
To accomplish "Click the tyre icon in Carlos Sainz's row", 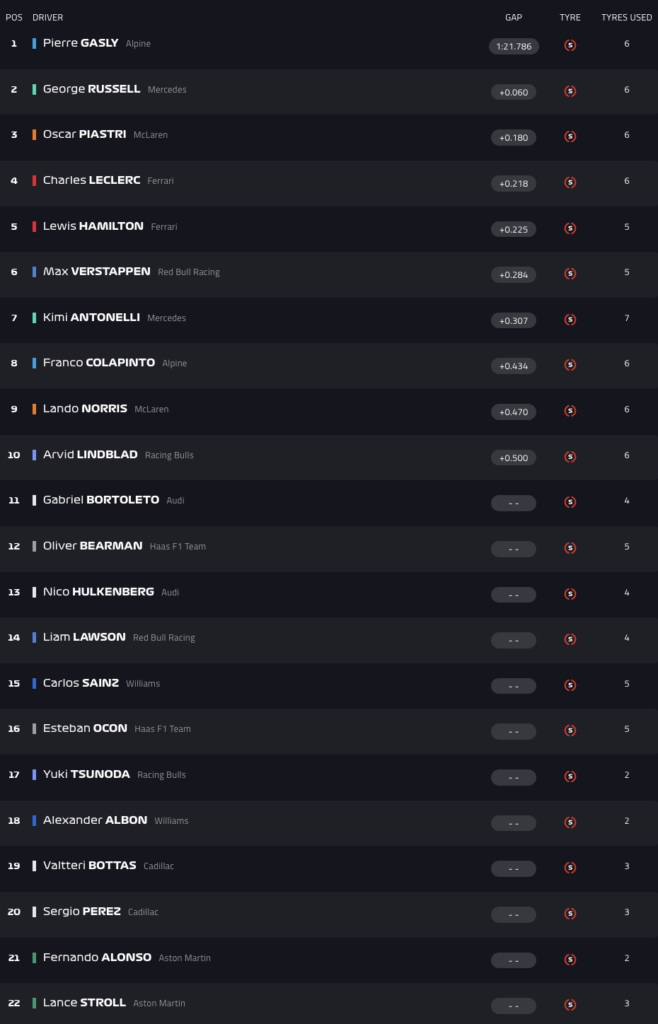I will 570,685.
